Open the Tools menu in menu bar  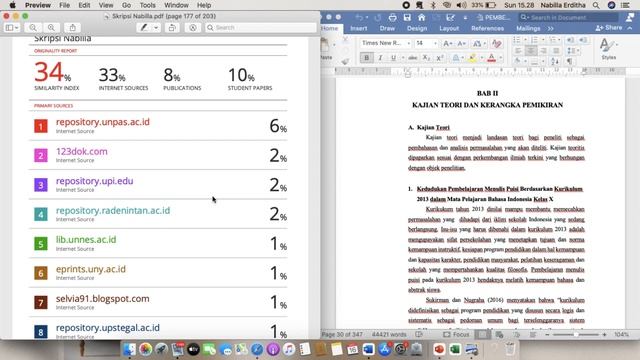click(147, 5)
